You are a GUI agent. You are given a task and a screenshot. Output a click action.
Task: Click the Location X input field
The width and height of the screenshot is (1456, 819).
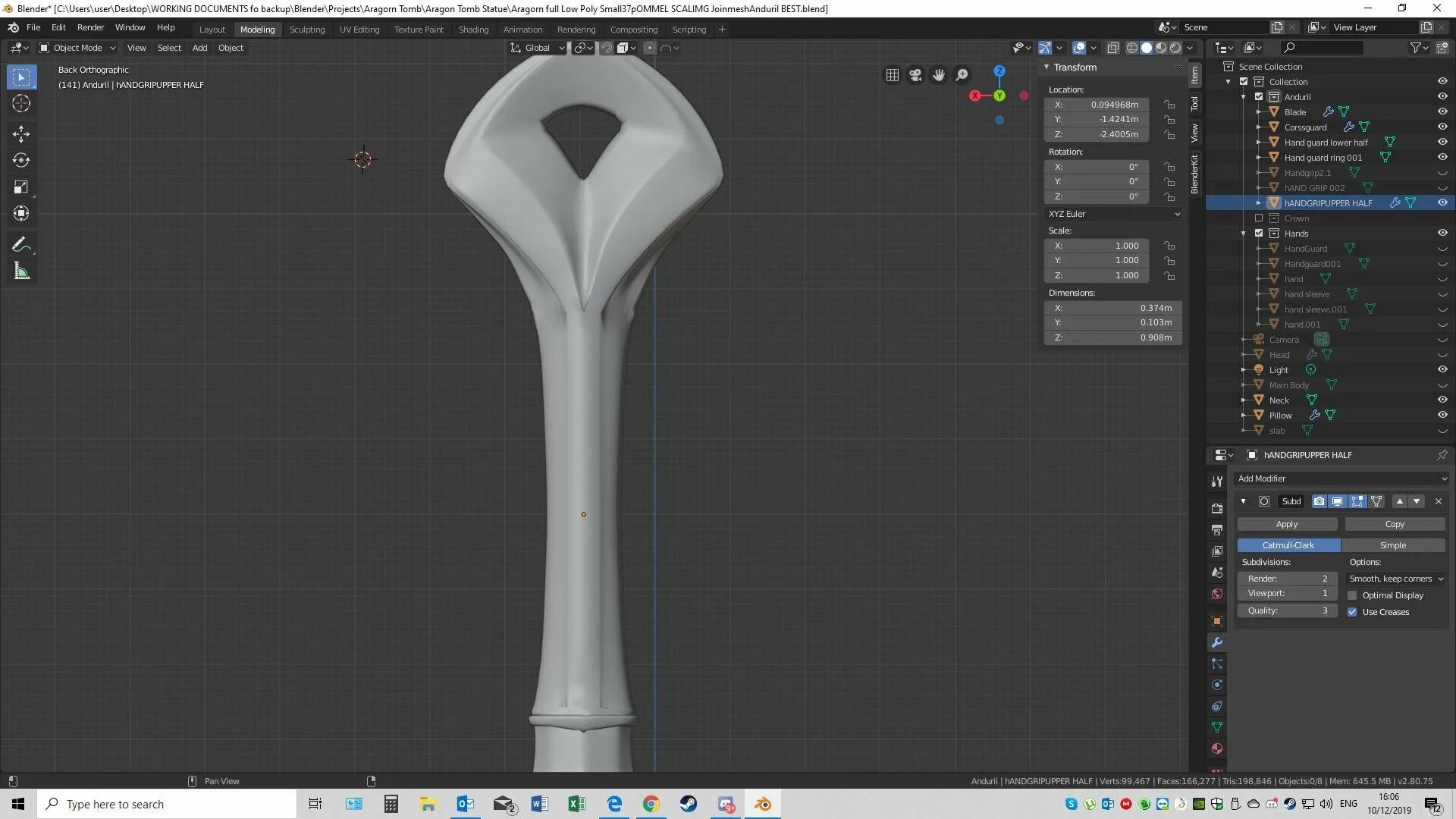point(1097,105)
